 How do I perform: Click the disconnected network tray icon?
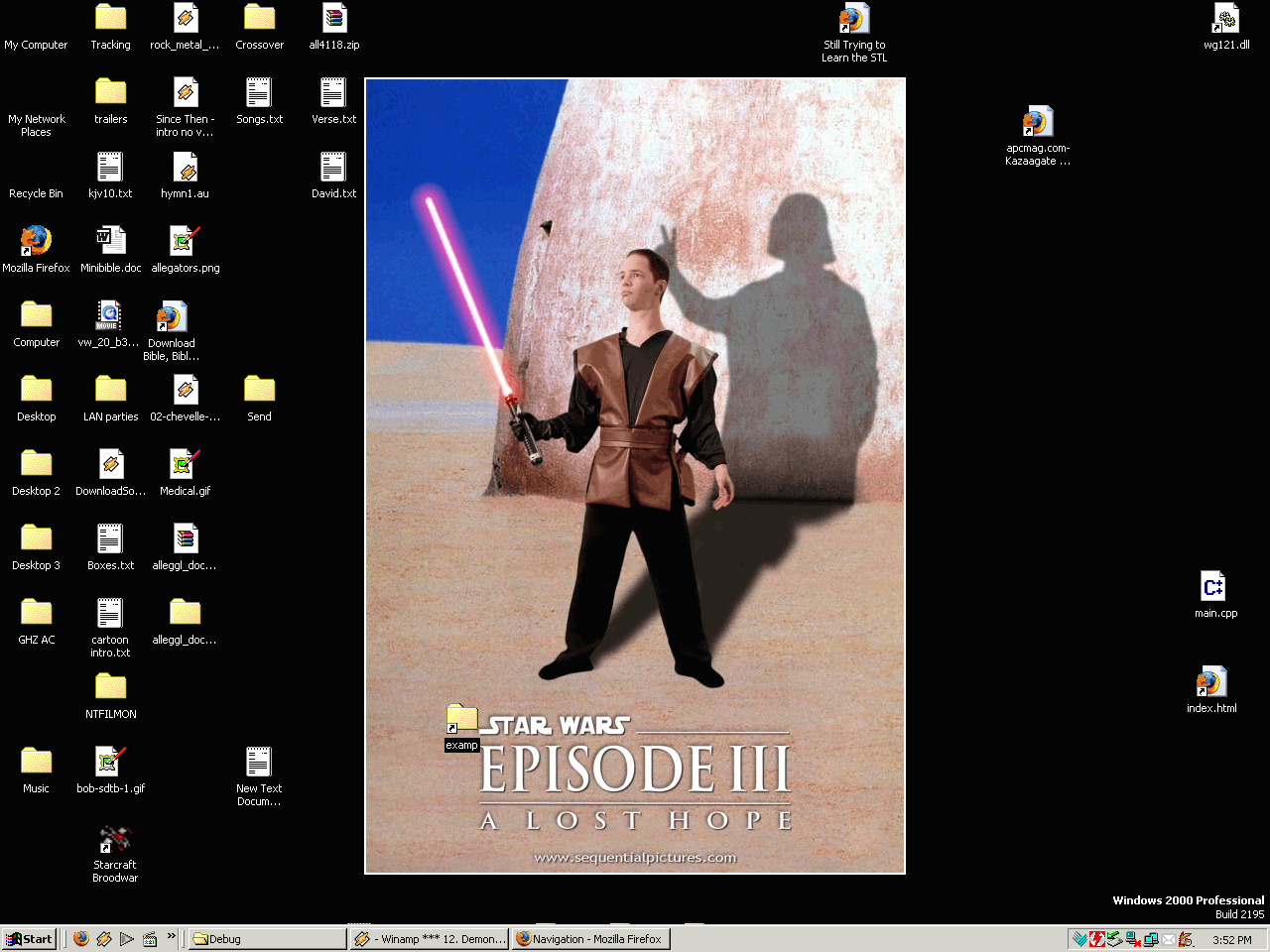pyautogui.click(x=1132, y=939)
